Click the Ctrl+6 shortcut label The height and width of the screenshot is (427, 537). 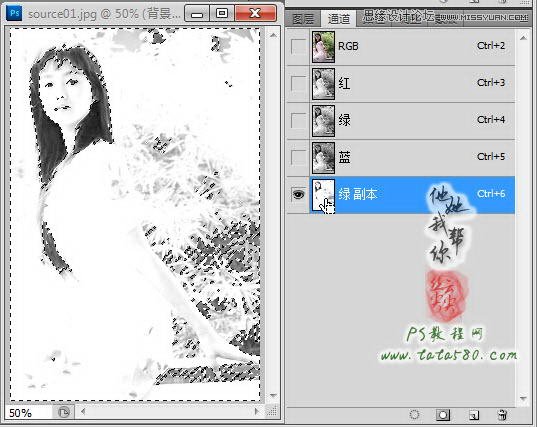tap(491, 194)
